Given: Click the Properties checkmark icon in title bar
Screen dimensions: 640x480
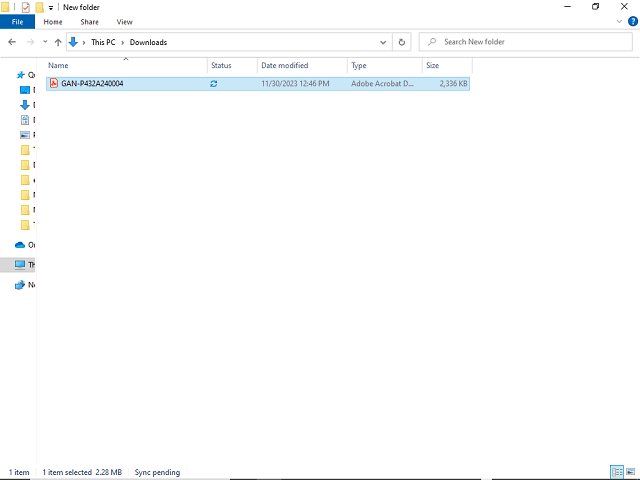Looking at the screenshot, I should click(x=26, y=7).
